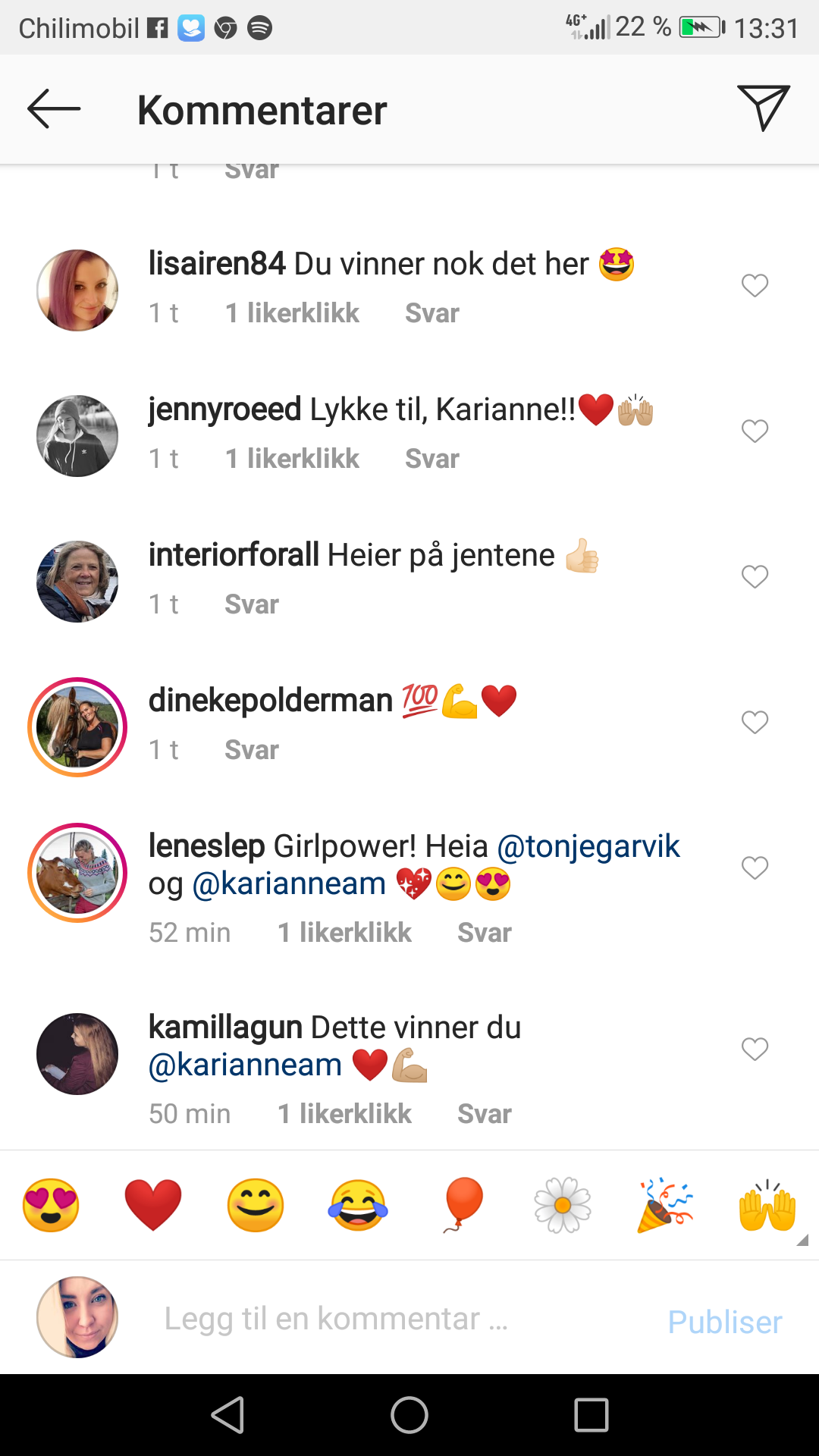Insert red heart emoji from quick bar
The image size is (819, 1456).
coord(153,1205)
